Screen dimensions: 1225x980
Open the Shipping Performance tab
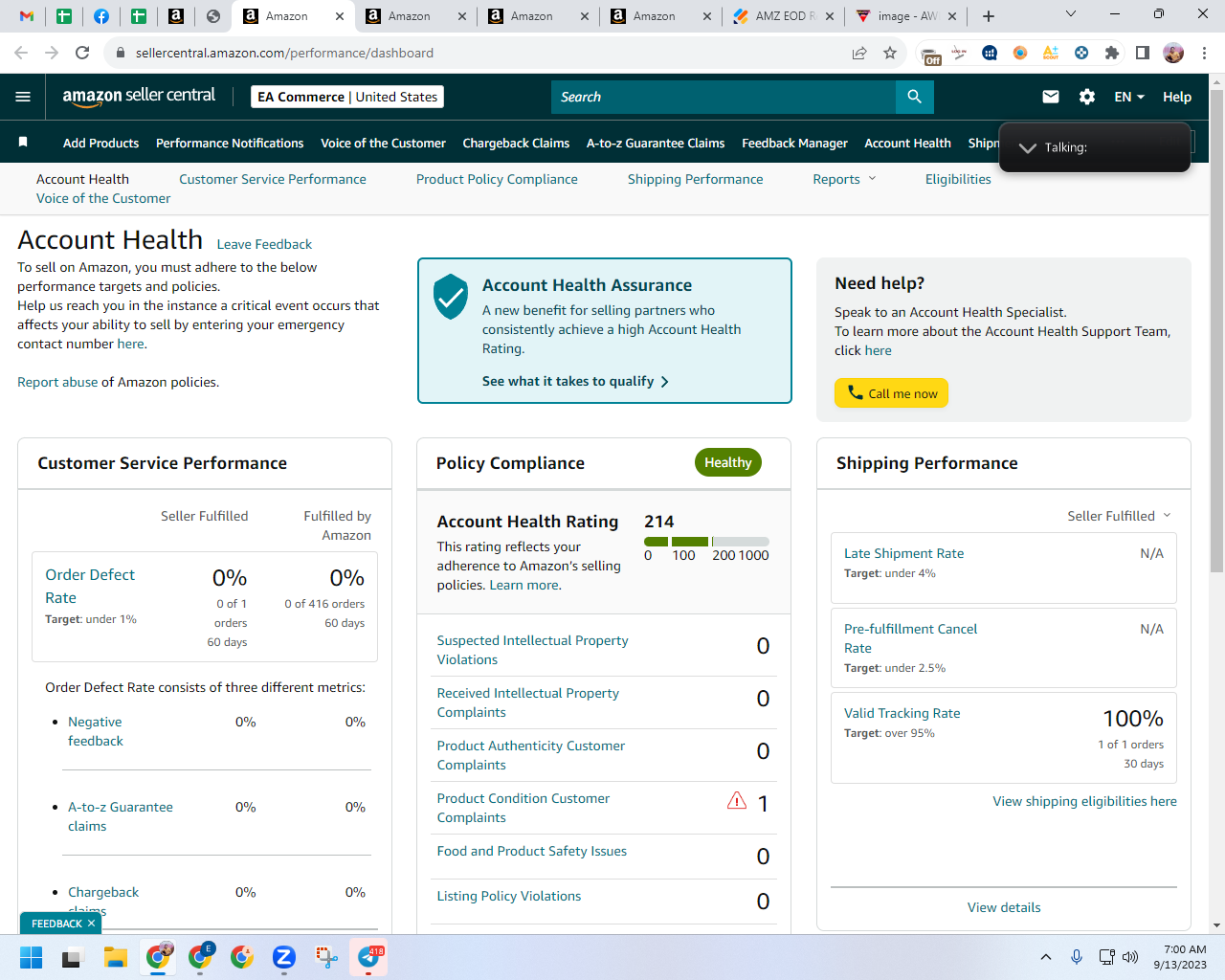(696, 179)
